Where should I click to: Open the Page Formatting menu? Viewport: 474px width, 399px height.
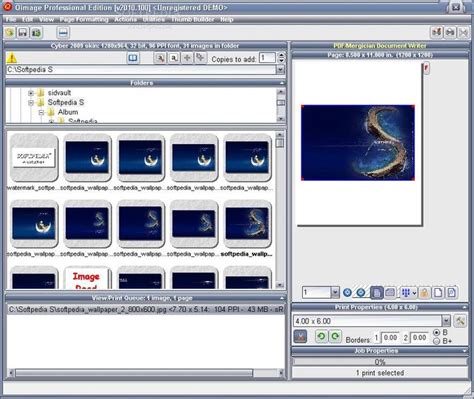point(84,19)
